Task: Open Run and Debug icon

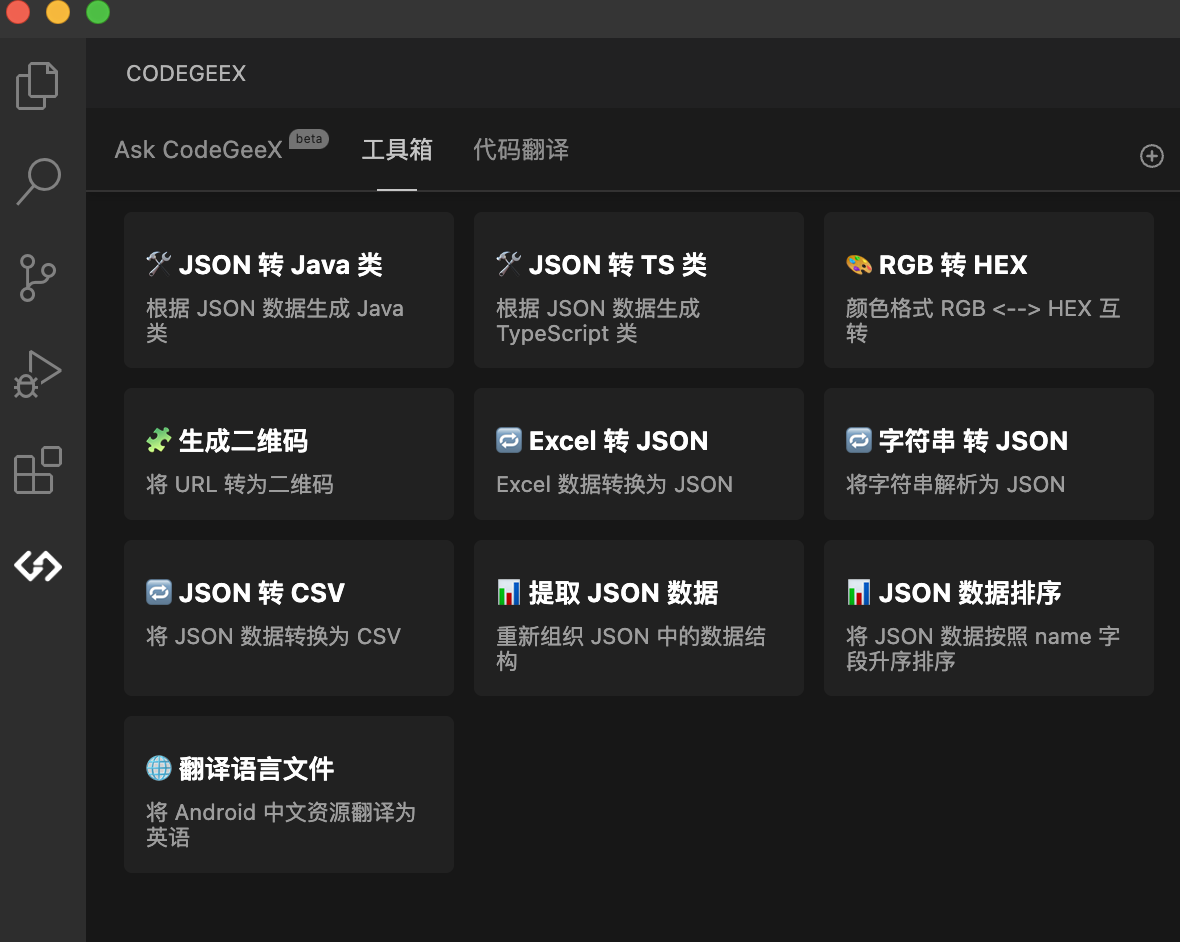Action: (x=38, y=374)
